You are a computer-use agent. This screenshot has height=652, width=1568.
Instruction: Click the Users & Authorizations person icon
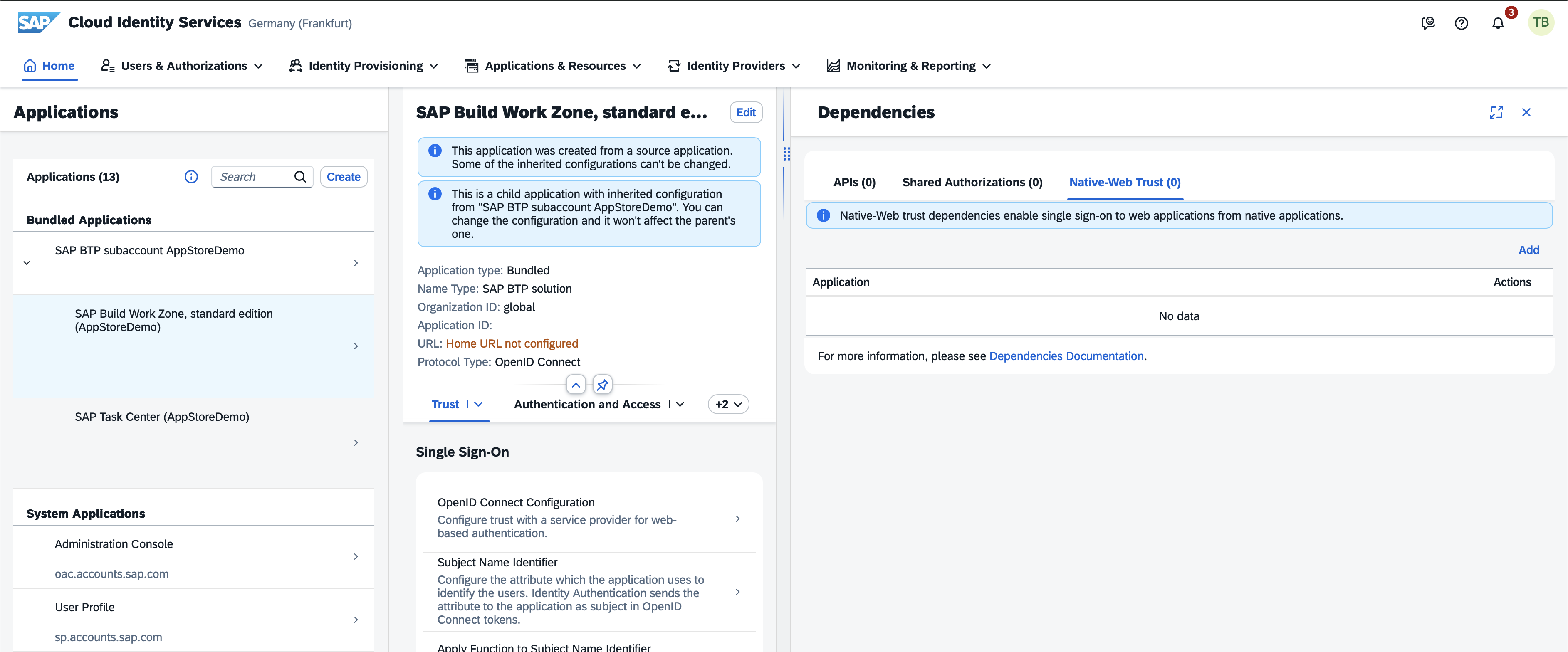(108, 66)
